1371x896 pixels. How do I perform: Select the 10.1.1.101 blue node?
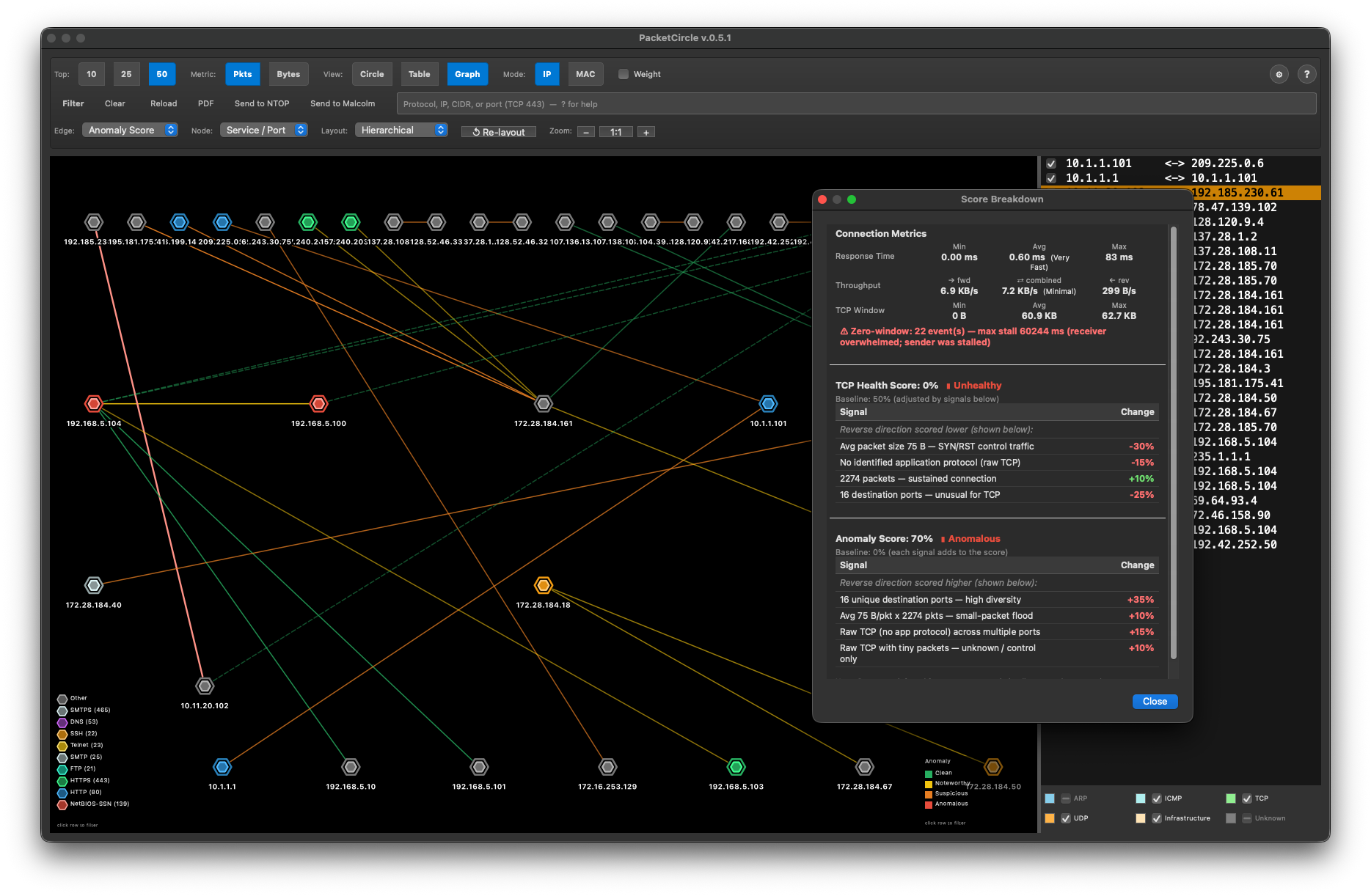pyautogui.click(x=768, y=403)
